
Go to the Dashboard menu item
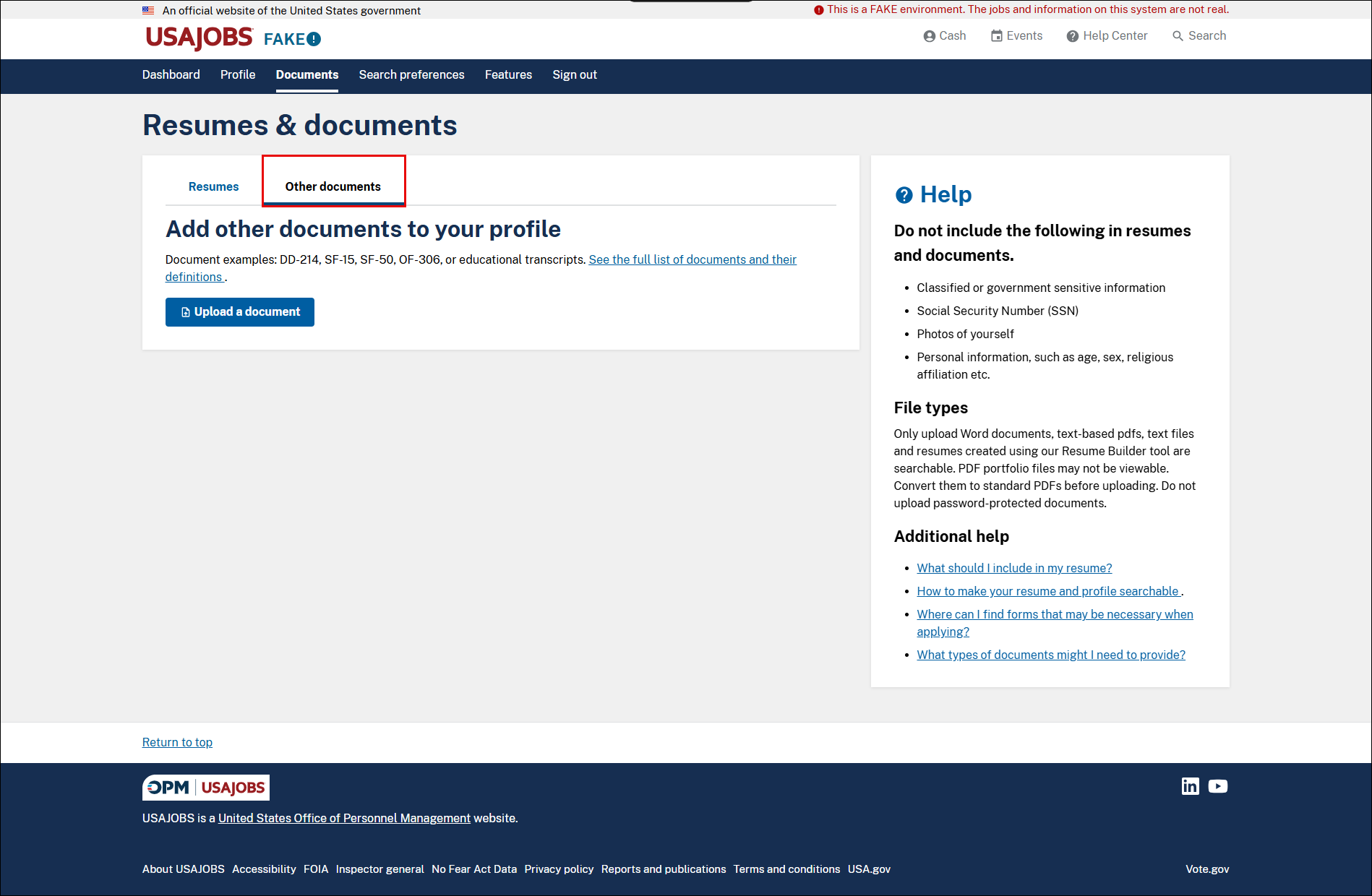point(171,75)
